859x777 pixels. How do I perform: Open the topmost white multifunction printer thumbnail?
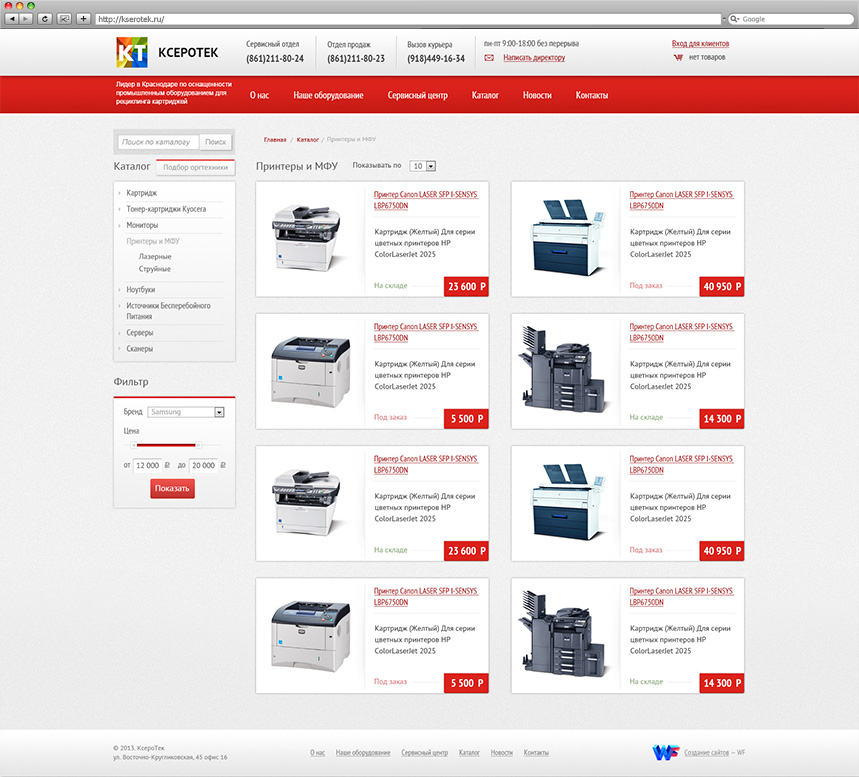[x=306, y=238]
